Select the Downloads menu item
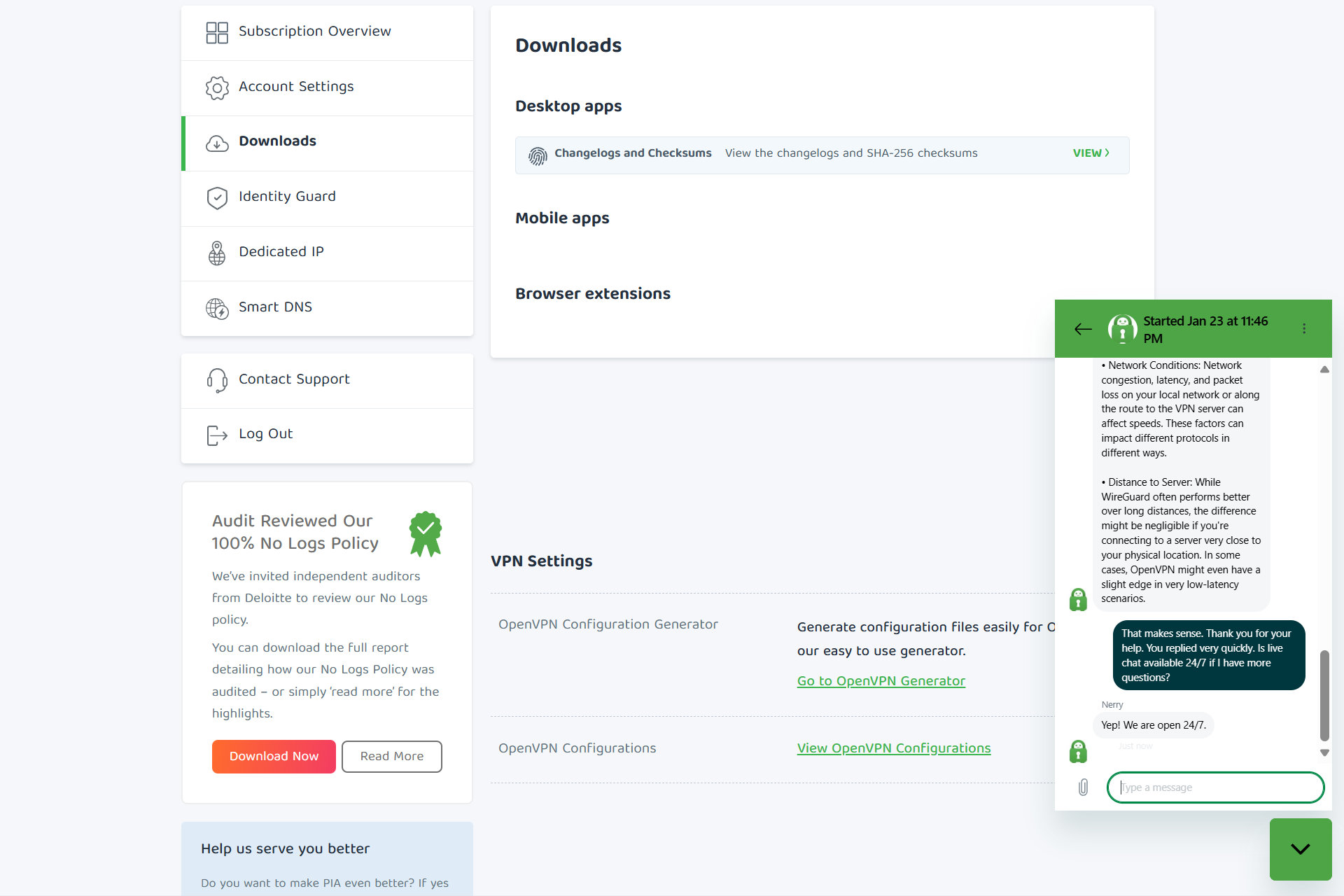Viewport: 1344px width, 896px height. (x=278, y=141)
